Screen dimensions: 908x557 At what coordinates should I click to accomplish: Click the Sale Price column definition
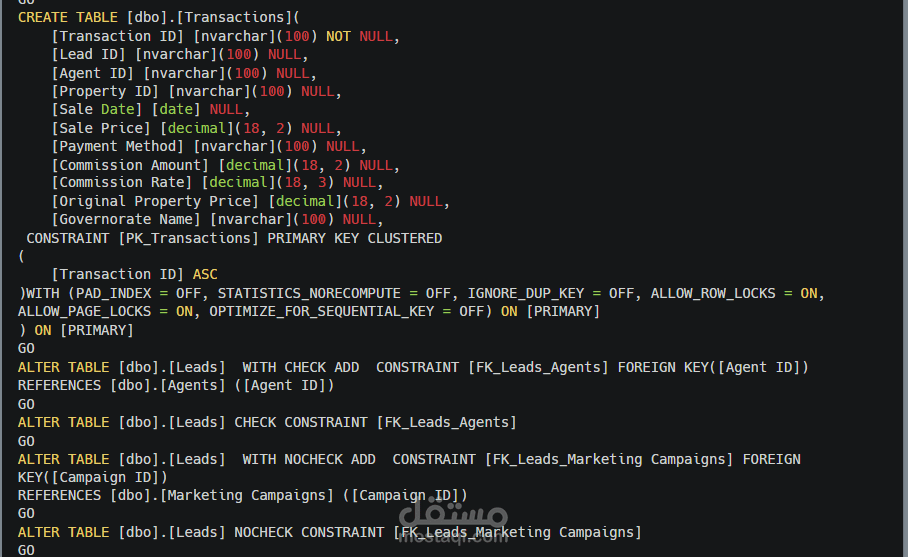pyautogui.click(x=196, y=128)
